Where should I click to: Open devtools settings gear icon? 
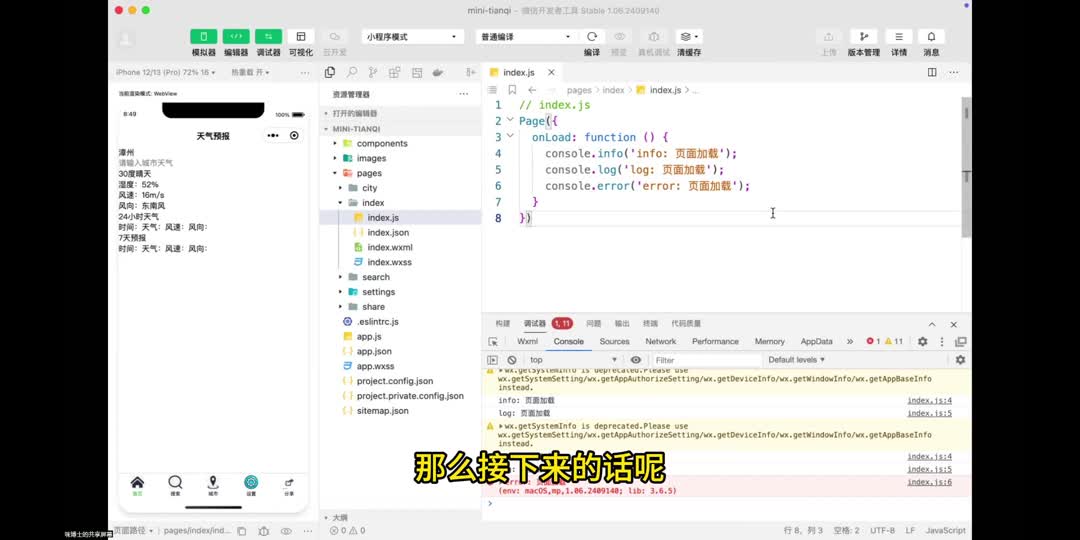point(922,342)
